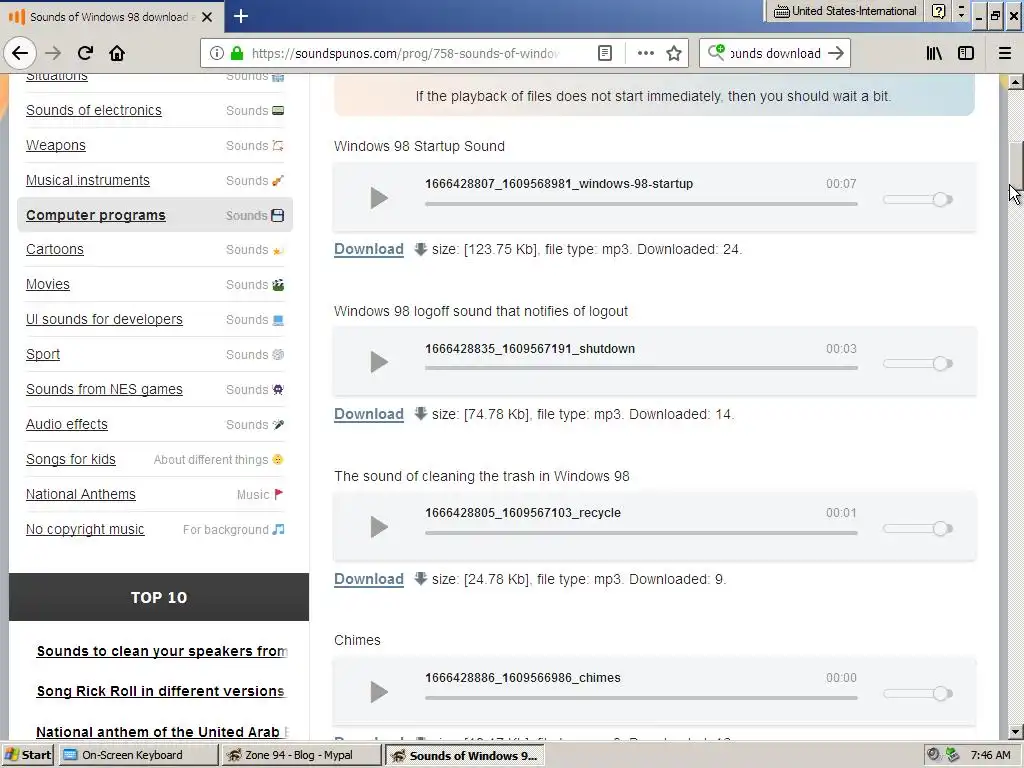
Task: Open United States-International keyboard layout
Action: coord(844,11)
